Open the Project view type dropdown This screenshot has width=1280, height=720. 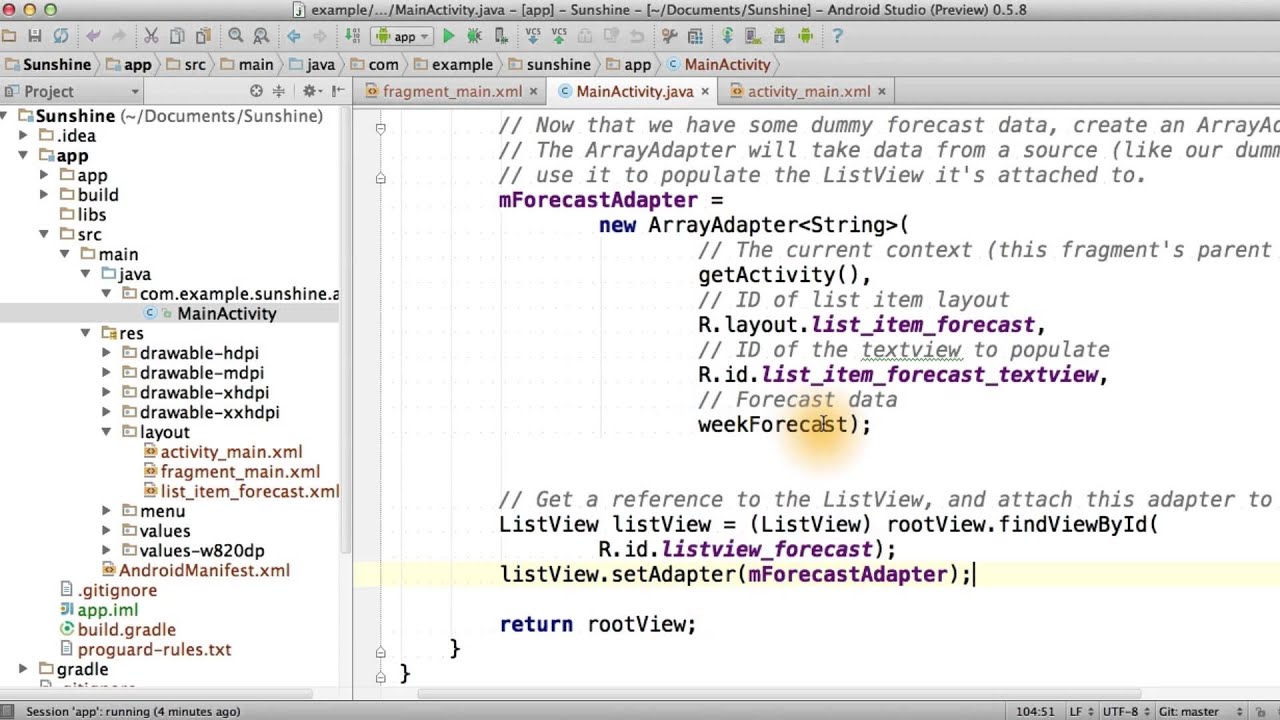(x=72, y=91)
